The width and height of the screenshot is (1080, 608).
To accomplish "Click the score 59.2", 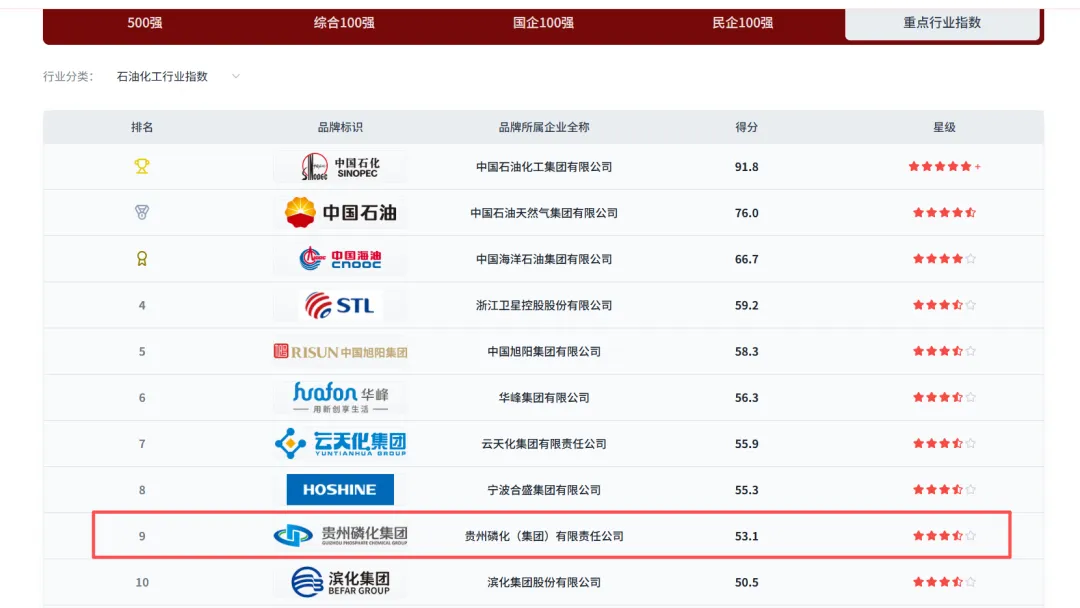I will tap(747, 305).
